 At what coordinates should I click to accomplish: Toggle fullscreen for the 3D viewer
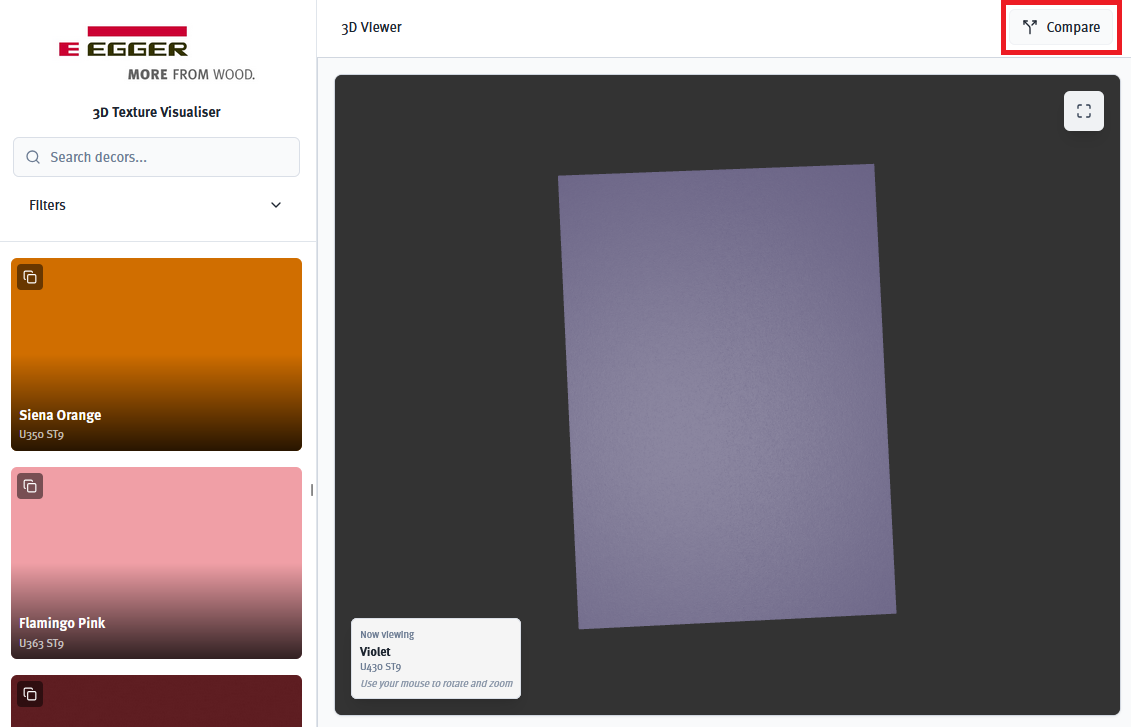[1083, 111]
